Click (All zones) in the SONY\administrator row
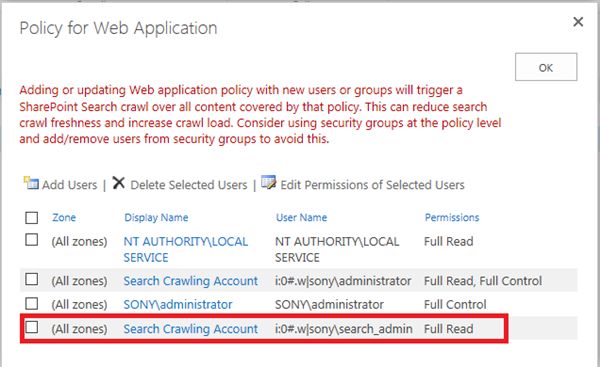600x367 pixels. [80, 305]
